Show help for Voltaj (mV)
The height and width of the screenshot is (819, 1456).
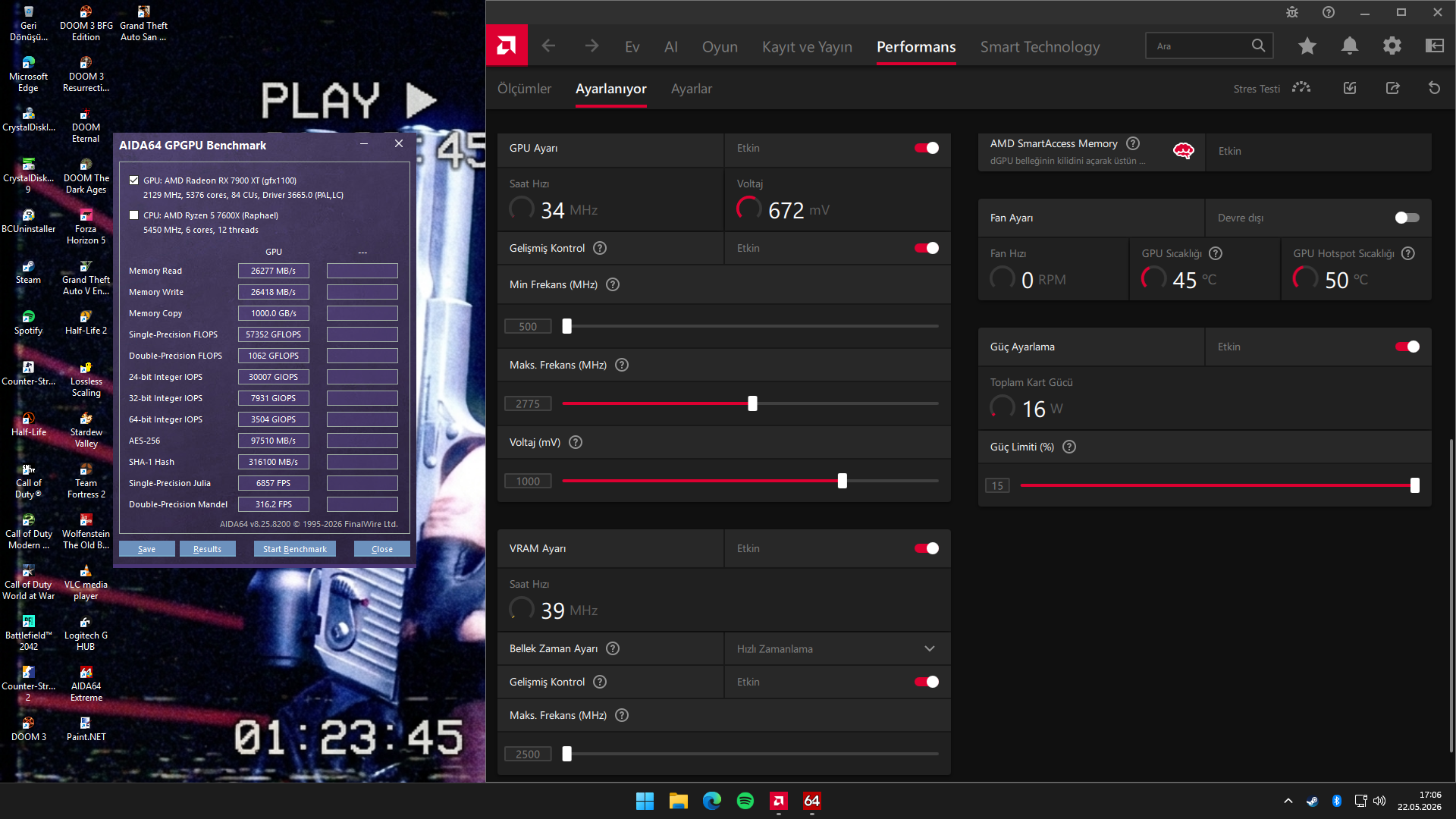click(576, 442)
